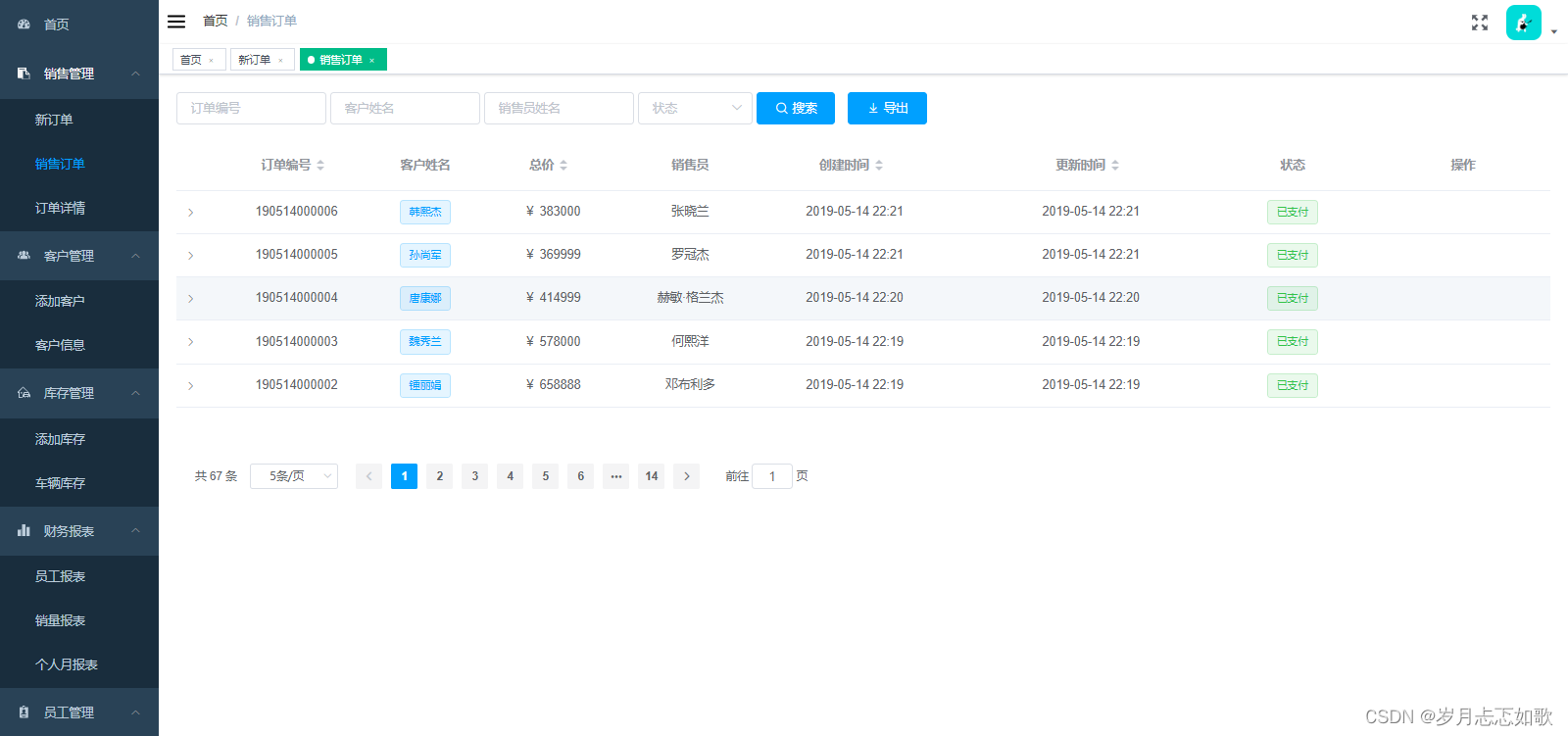Click the pagination ellipsis button
Viewport: 1568px width, 736px height.
point(616,476)
